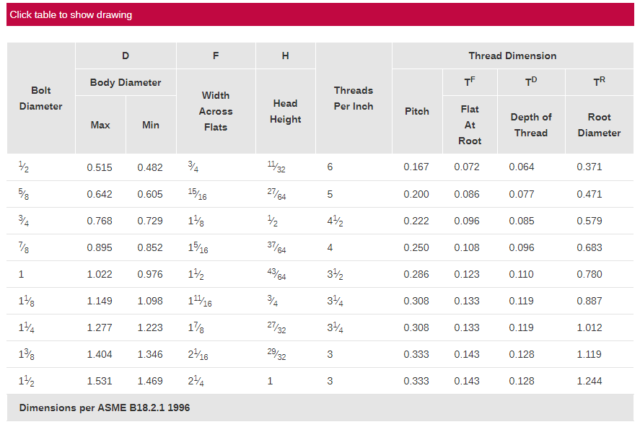Click the ASME B18.2.1 1996 footer note
The height and width of the screenshot is (427, 640).
(104, 407)
